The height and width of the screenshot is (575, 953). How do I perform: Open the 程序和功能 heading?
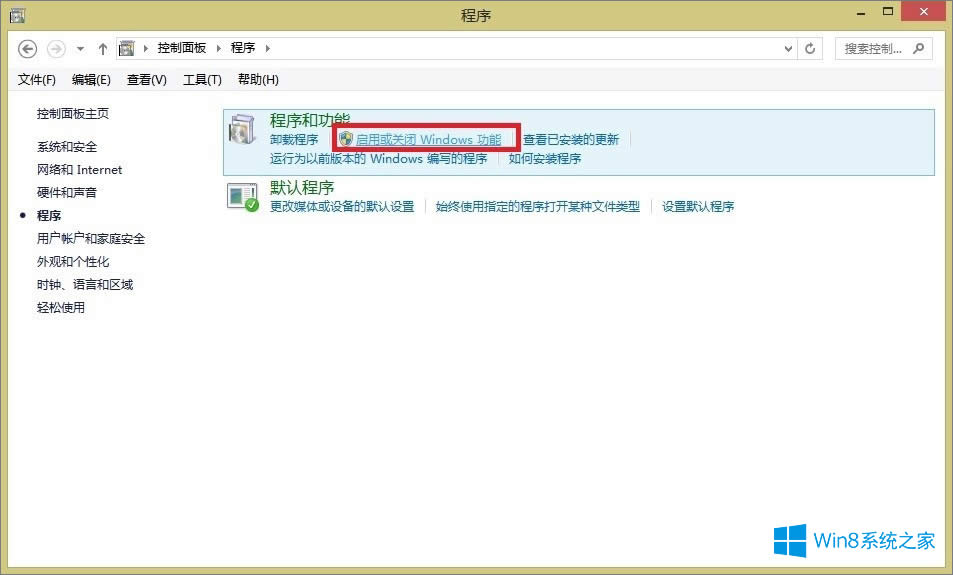310,120
